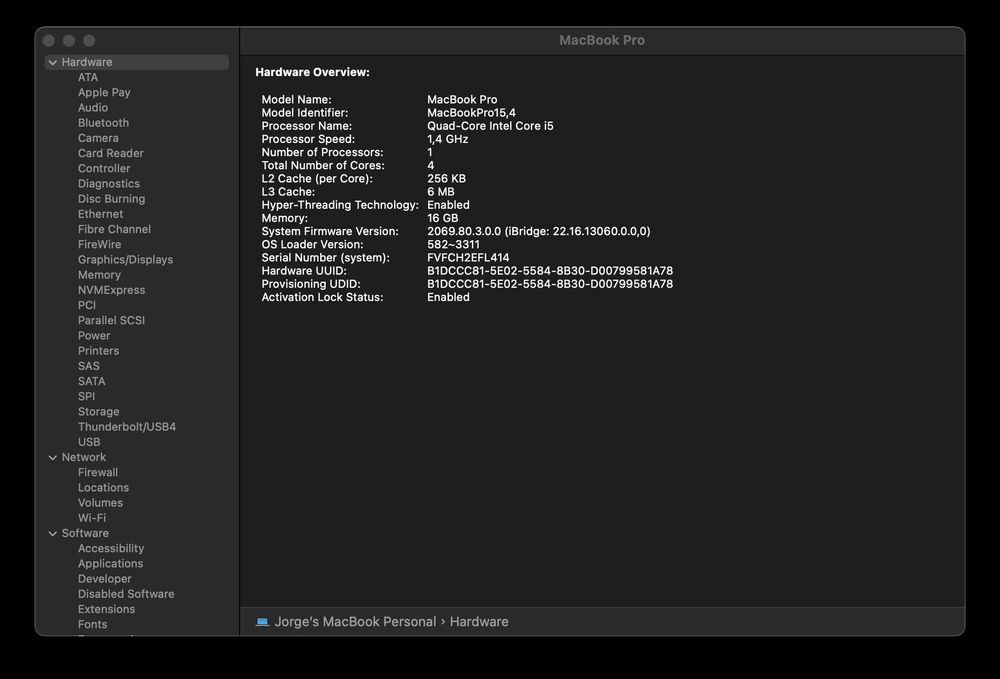Select SAS in the sidebar

click(x=89, y=367)
